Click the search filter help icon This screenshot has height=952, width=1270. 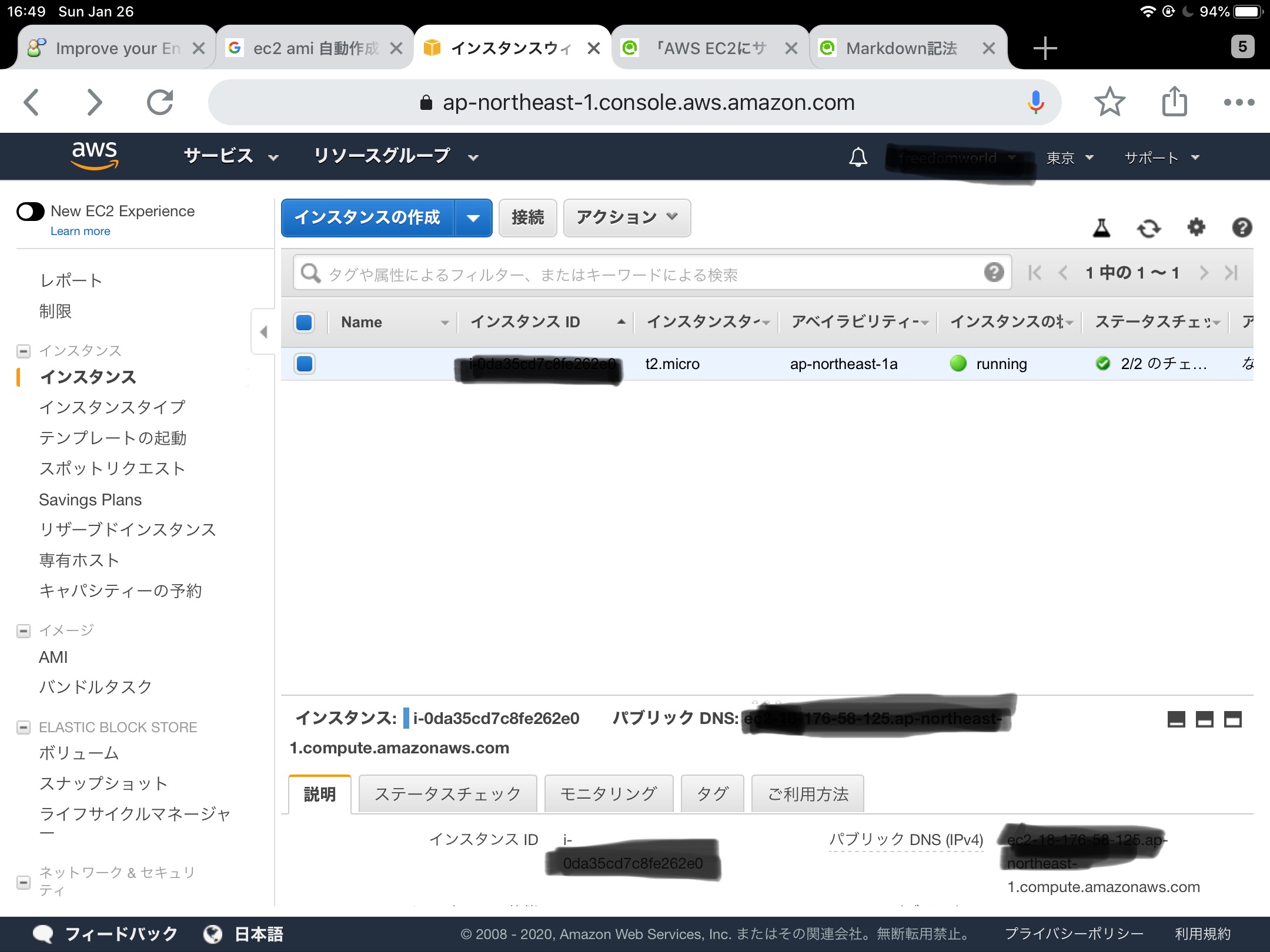(x=994, y=272)
